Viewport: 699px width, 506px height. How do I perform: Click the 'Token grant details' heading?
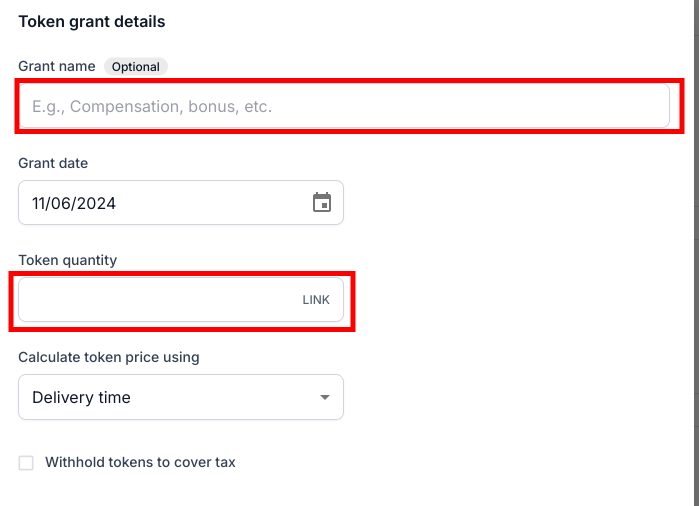(x=92, y=21)
